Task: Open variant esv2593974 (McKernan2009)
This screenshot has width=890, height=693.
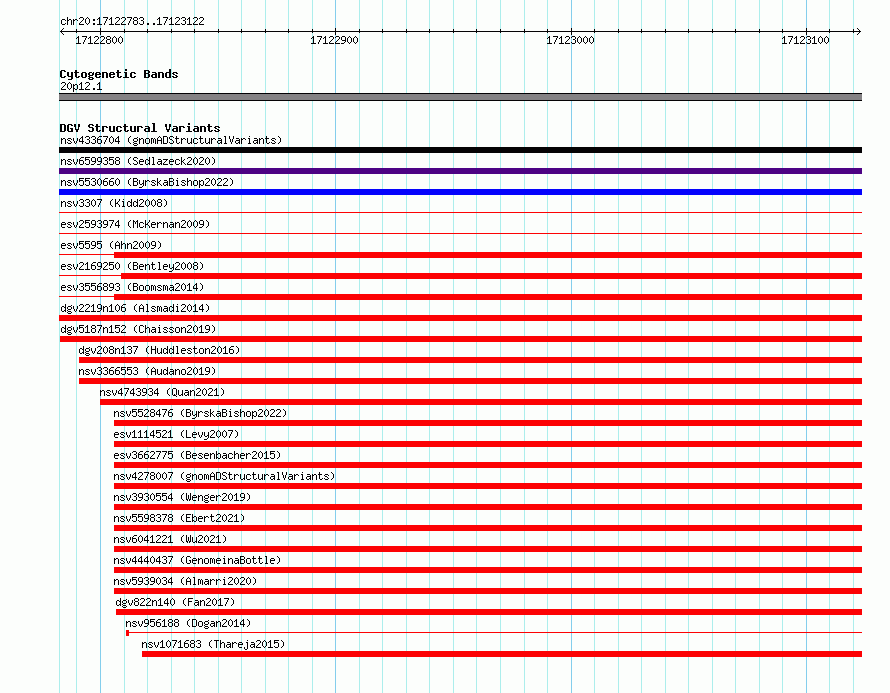Action: coord(135,224)
